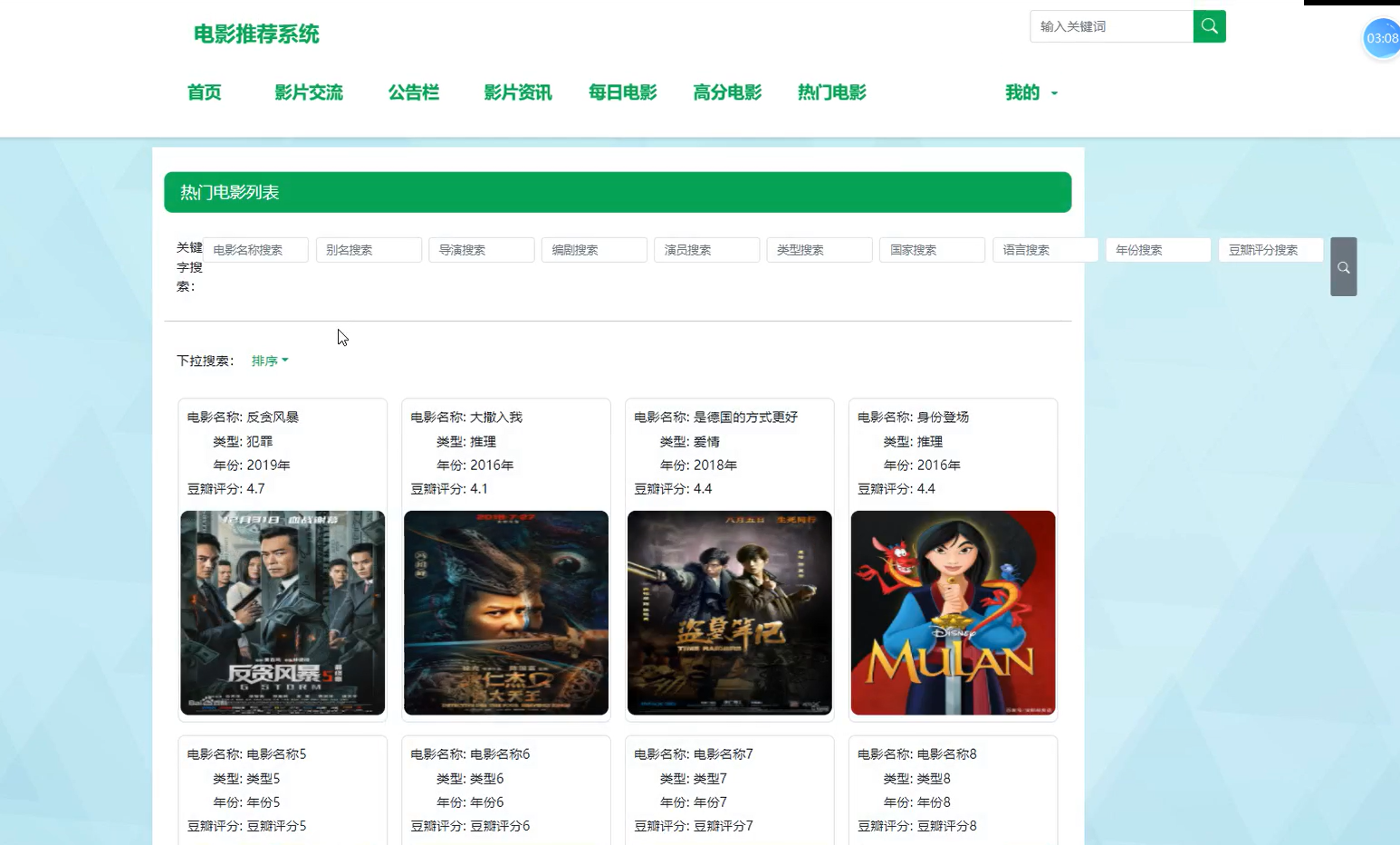Click the 年份8 text
The image size is (1400, 845).
[x=934, y=802]
